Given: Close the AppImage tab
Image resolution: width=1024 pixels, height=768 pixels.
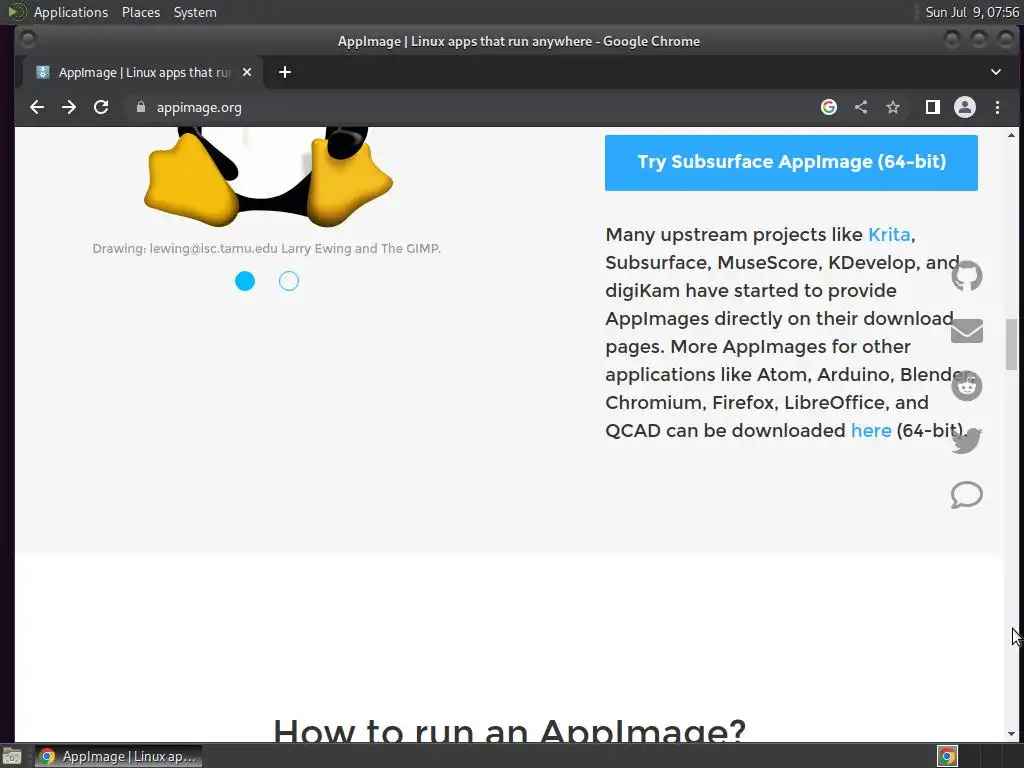Looking at the screenshot, I should pyautogui.click(x=247, y=72).
